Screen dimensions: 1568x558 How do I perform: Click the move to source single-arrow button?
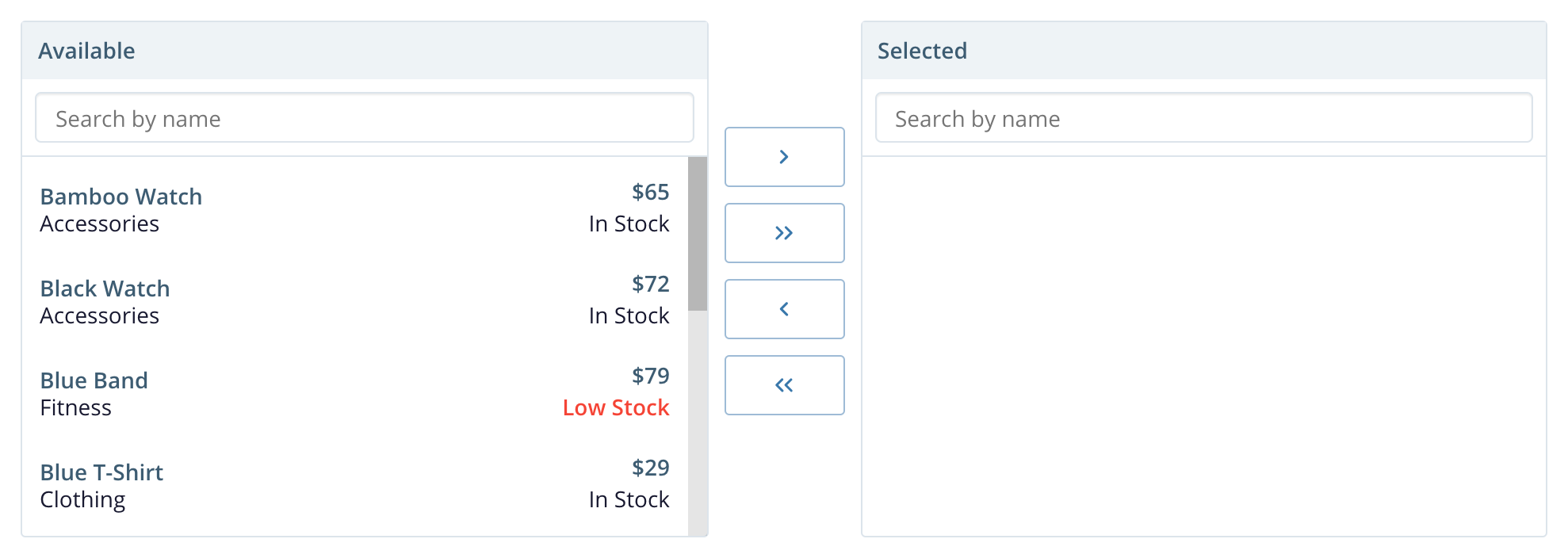coord(784,309)
